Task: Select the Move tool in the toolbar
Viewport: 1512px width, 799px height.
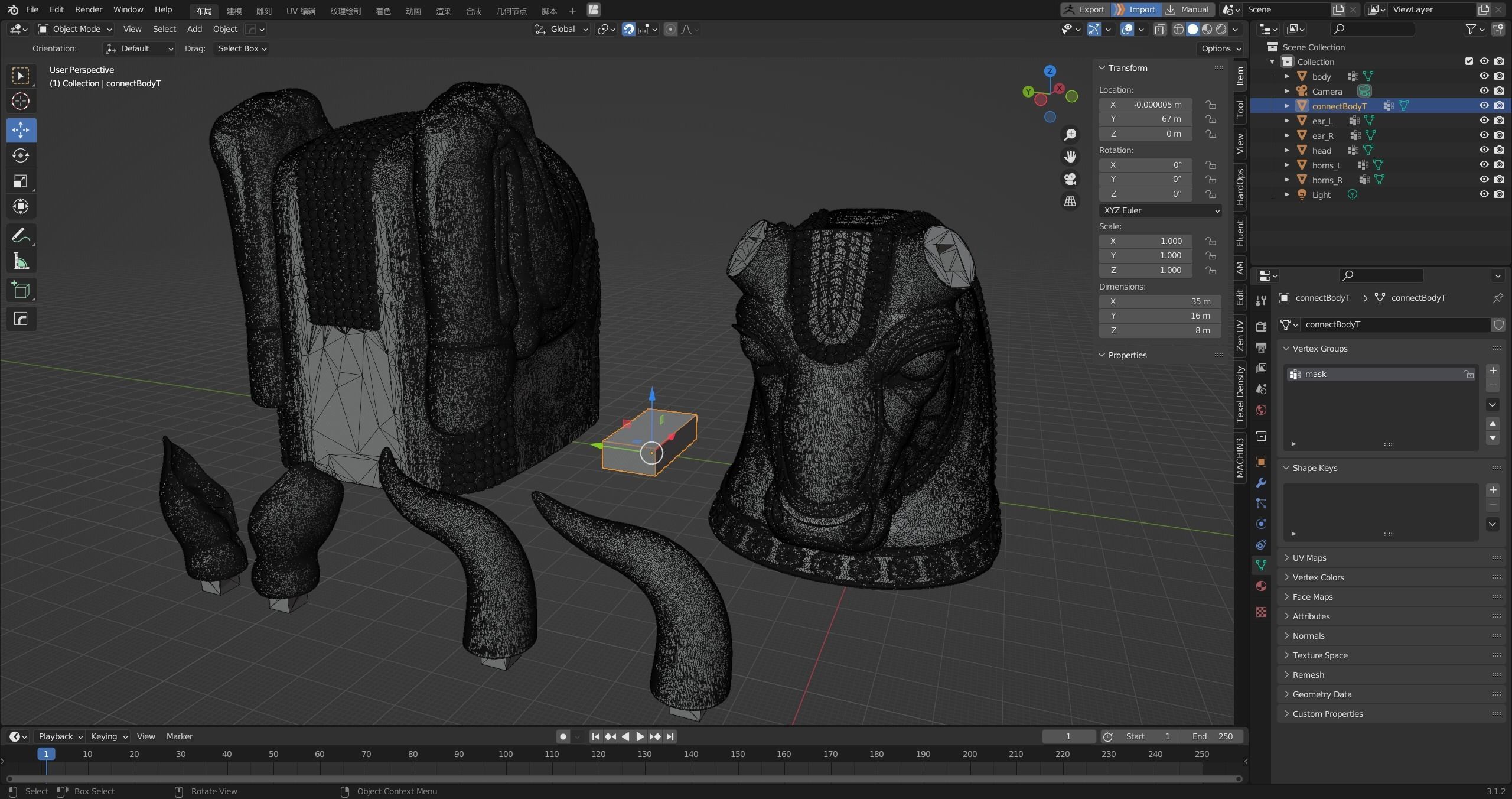Action: 21,130
